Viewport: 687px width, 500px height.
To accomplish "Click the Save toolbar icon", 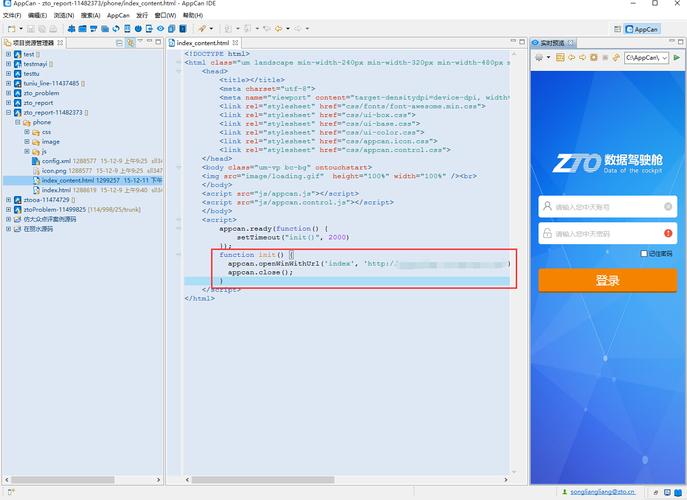I will [x=31, y=29].
